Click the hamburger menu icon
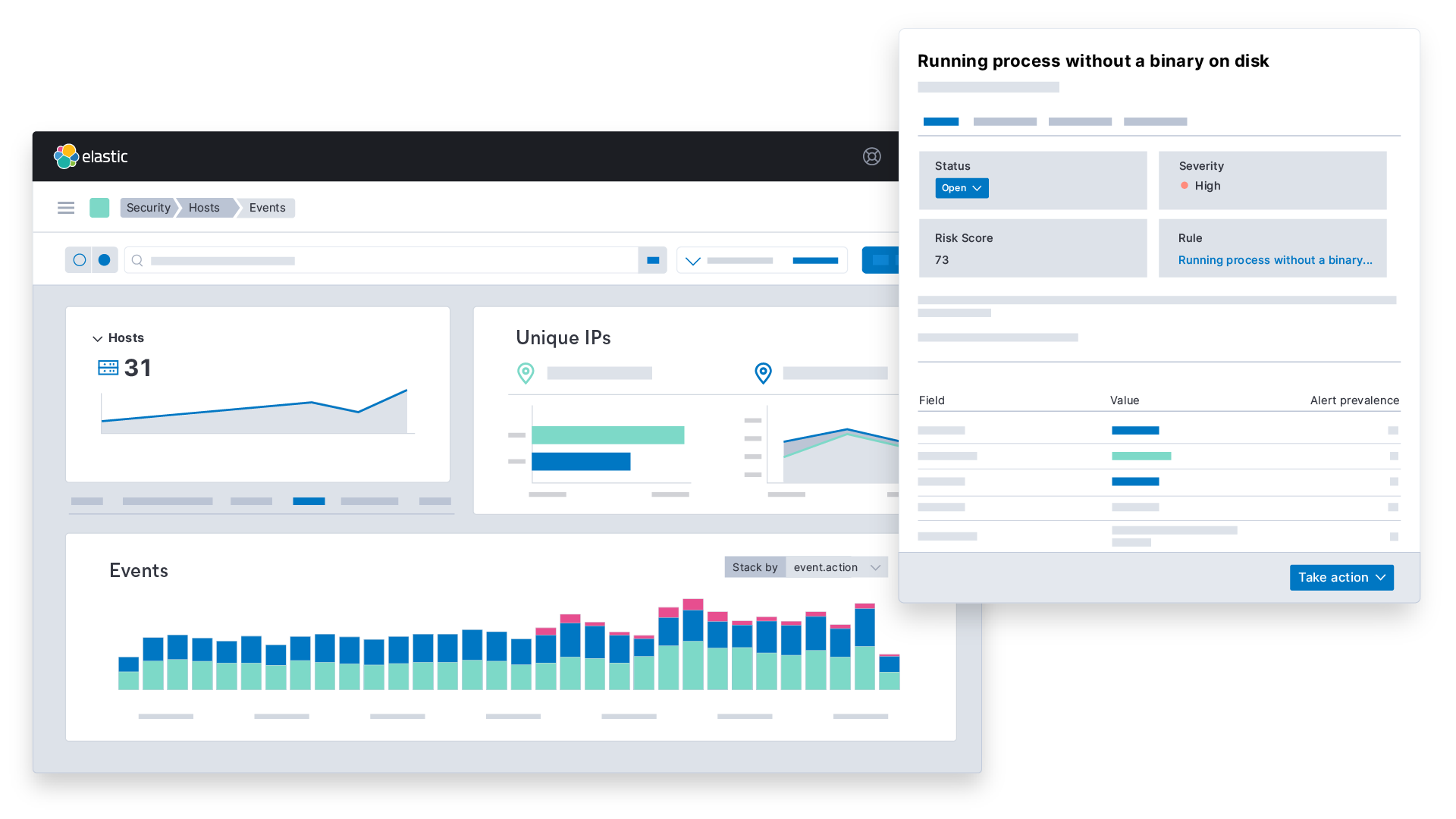Viewport: 1456px width, 819px height. tap(67, 207)
